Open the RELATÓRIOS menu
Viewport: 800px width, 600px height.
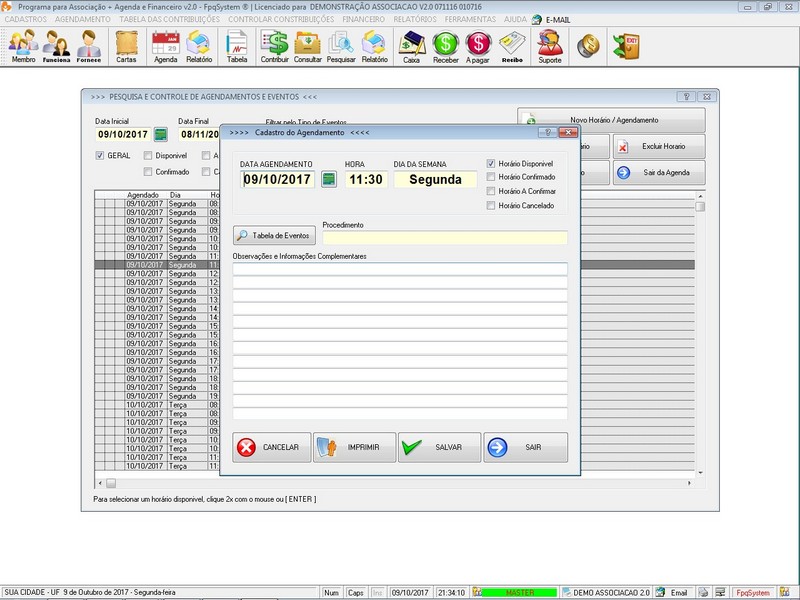415,19
